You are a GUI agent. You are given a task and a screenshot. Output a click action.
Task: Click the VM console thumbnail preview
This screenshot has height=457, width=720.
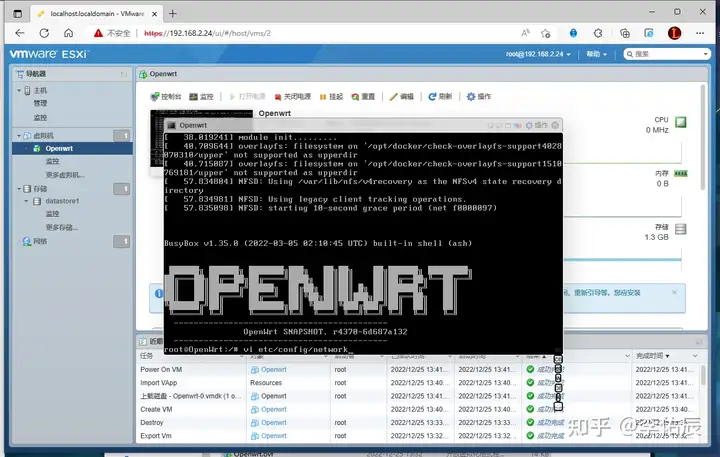point(157,138)
